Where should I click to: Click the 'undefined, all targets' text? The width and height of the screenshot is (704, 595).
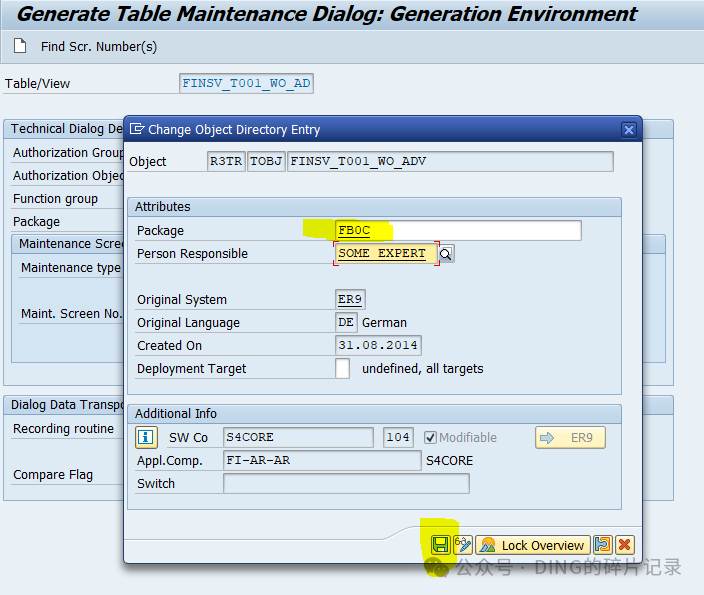pos(422,369)
